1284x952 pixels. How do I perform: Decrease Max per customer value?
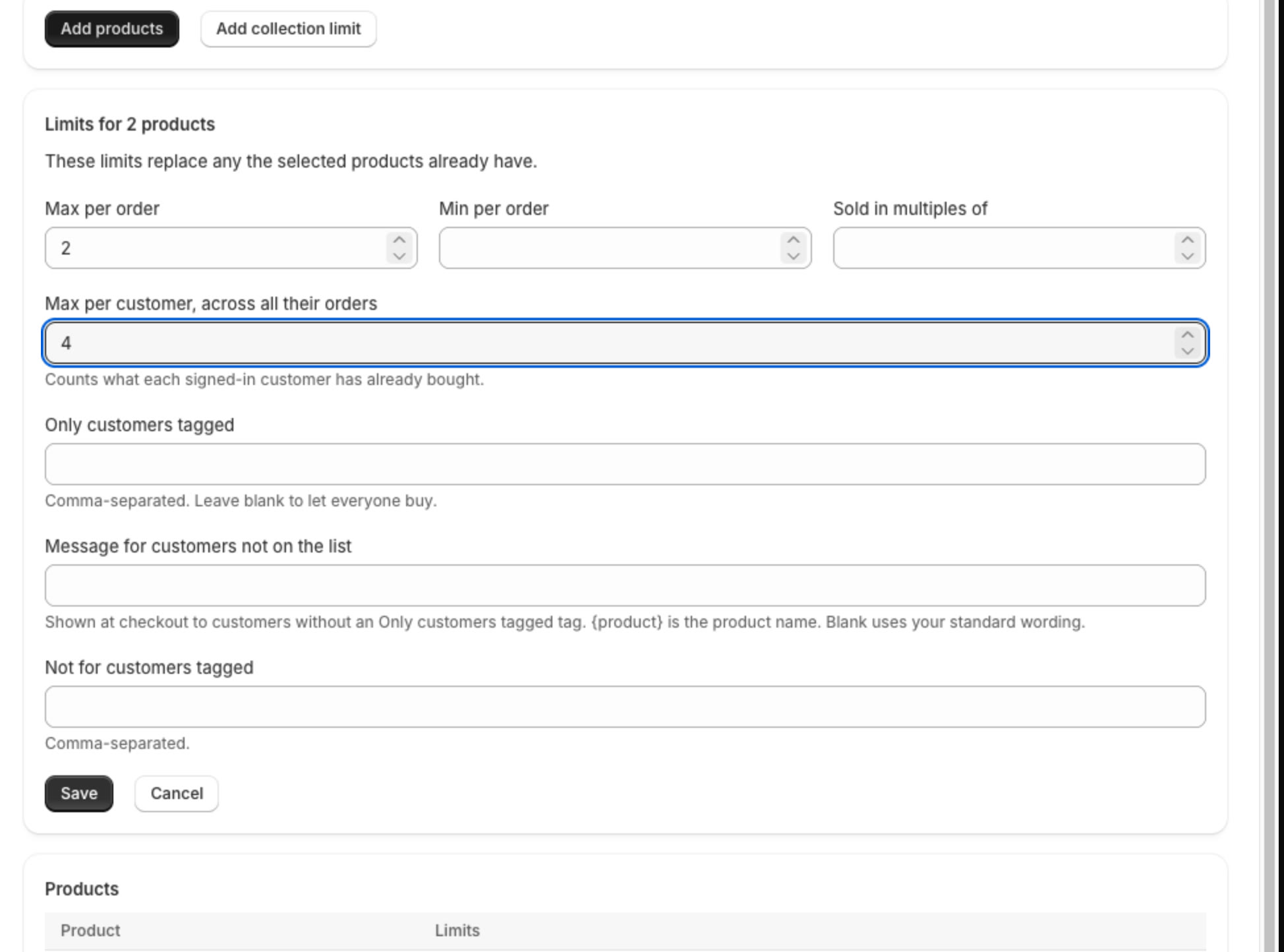click(x=1188, y=351)
